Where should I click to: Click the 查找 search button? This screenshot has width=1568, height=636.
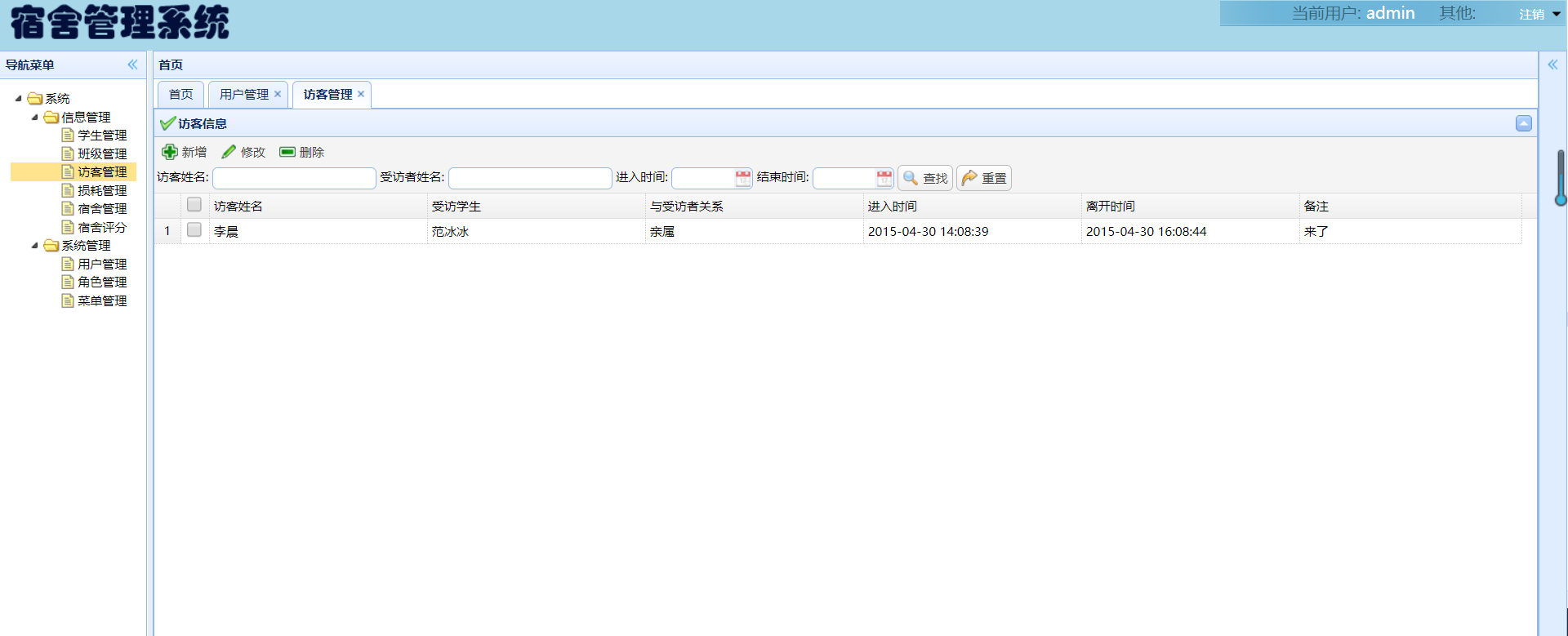coord(925,178)
